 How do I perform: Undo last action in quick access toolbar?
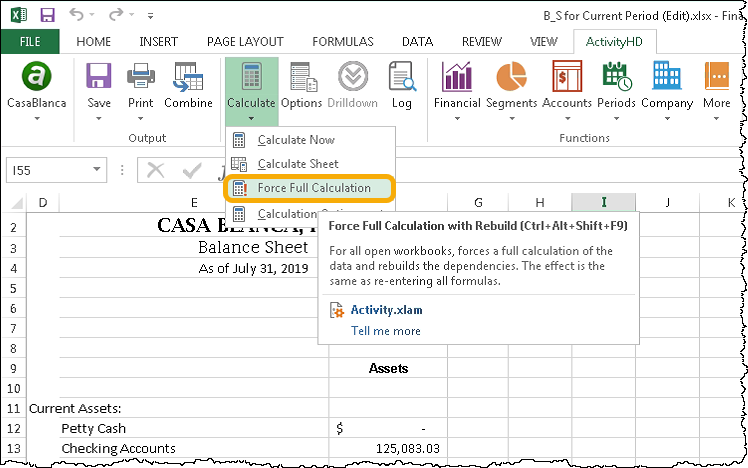pos(76,14)
